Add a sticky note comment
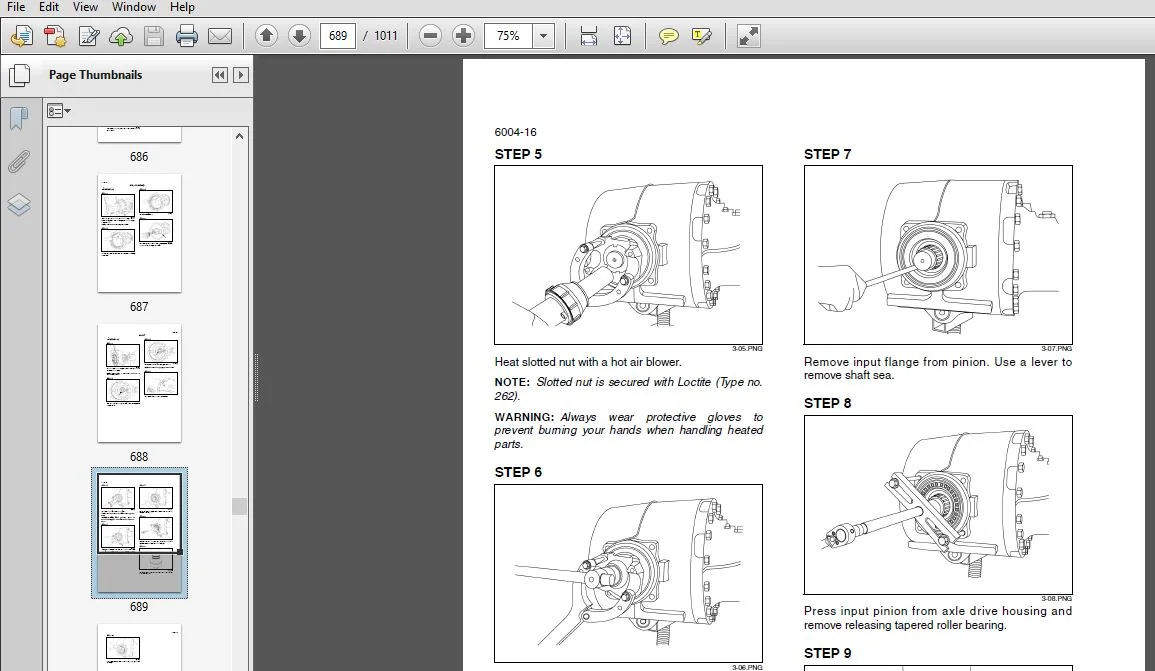Image resolution: width=1155 pixels, height=671 pixels. (668, 35)
